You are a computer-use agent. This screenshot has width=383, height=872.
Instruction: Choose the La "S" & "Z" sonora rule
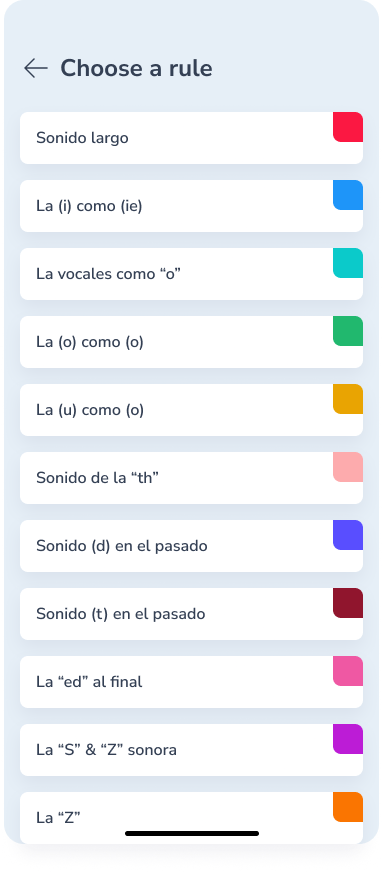[191, 750]
